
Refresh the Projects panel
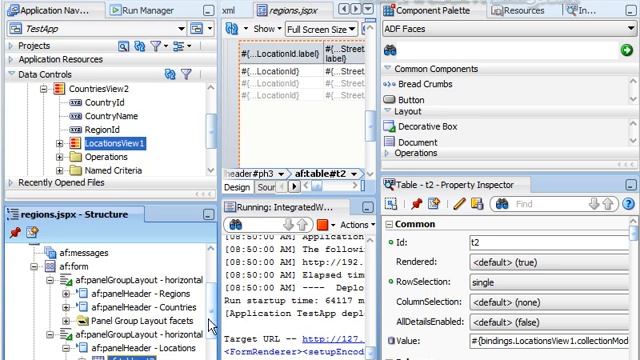tap(140, 46)
